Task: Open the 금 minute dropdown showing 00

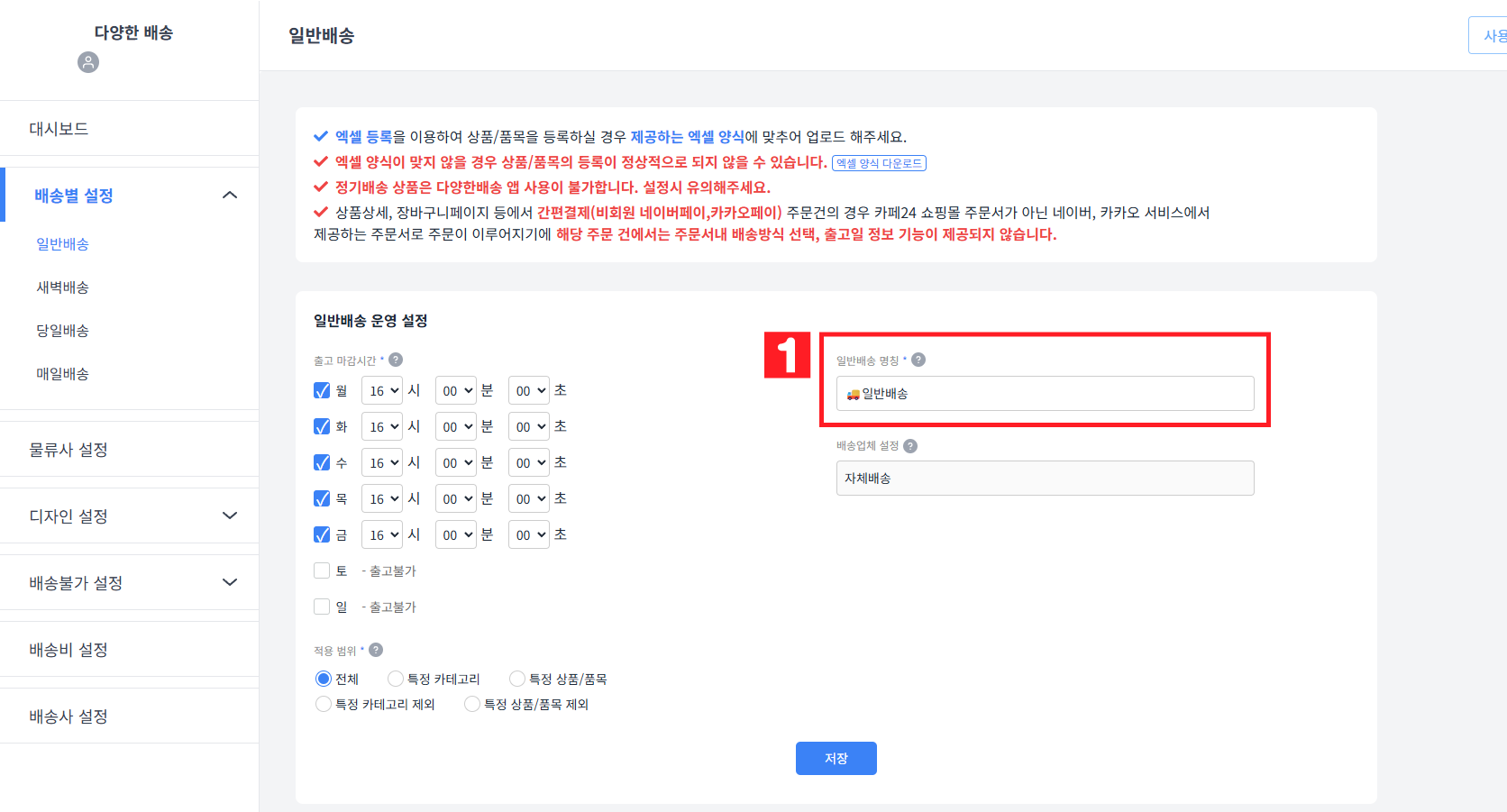Action: point(455,534)
